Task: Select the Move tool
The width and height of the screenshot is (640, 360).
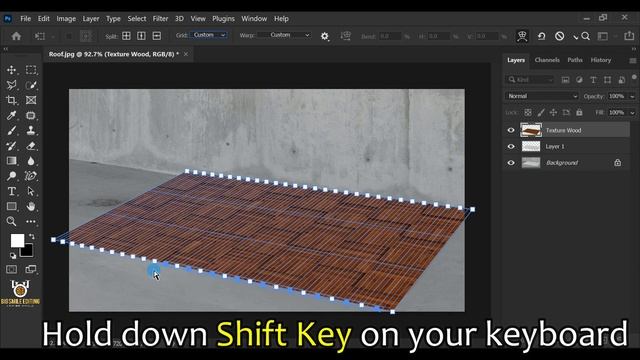Action: 11,70
